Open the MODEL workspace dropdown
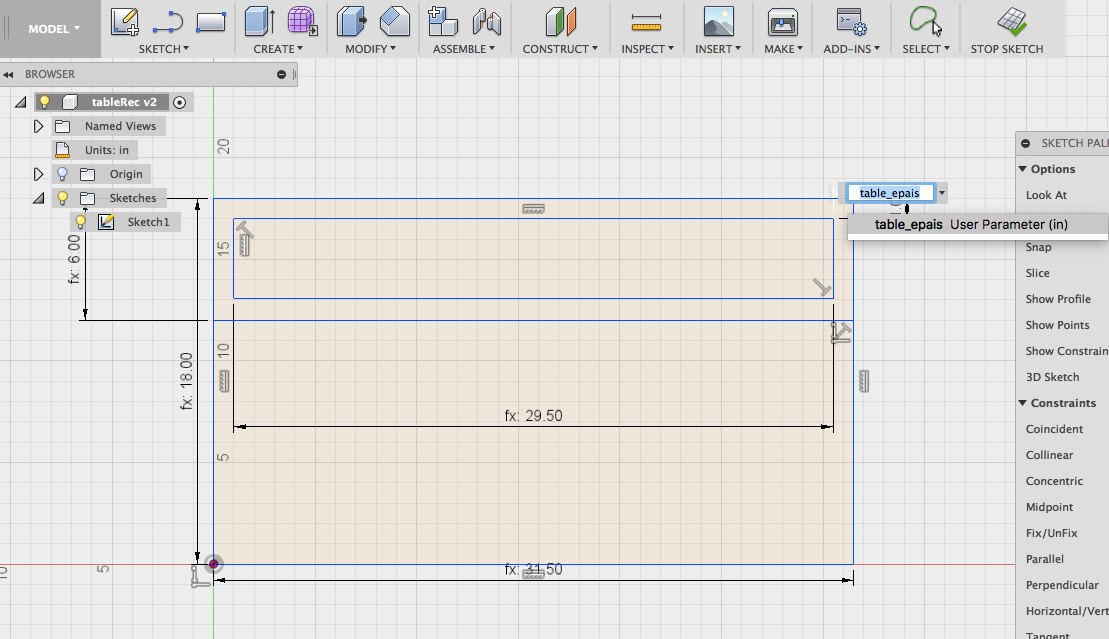1109x639 pixels. pos(53,29)
